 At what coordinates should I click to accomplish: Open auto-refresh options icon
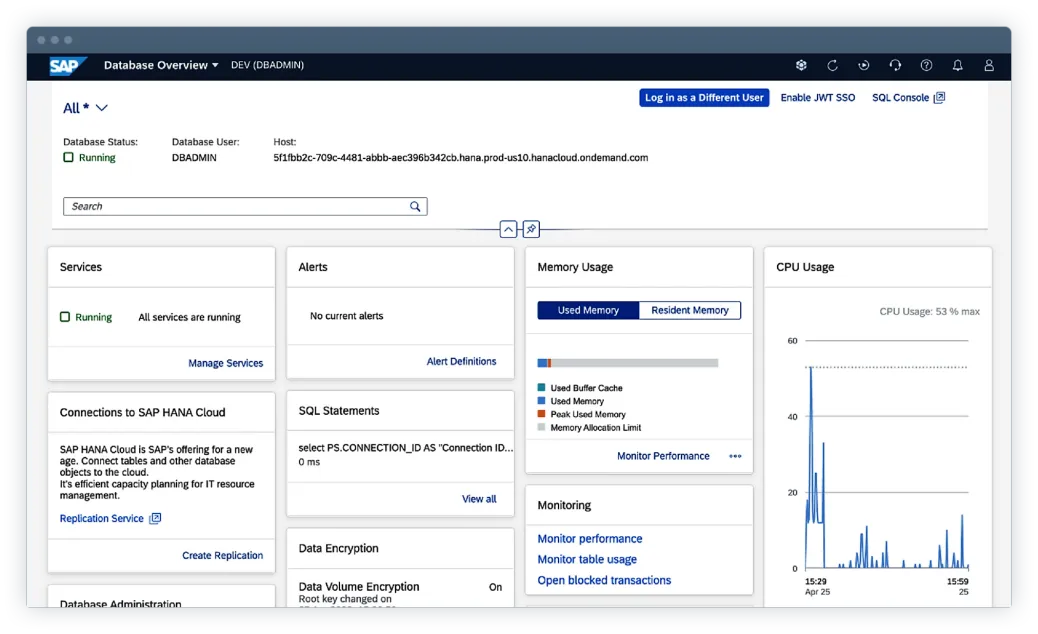coord(863,65)
